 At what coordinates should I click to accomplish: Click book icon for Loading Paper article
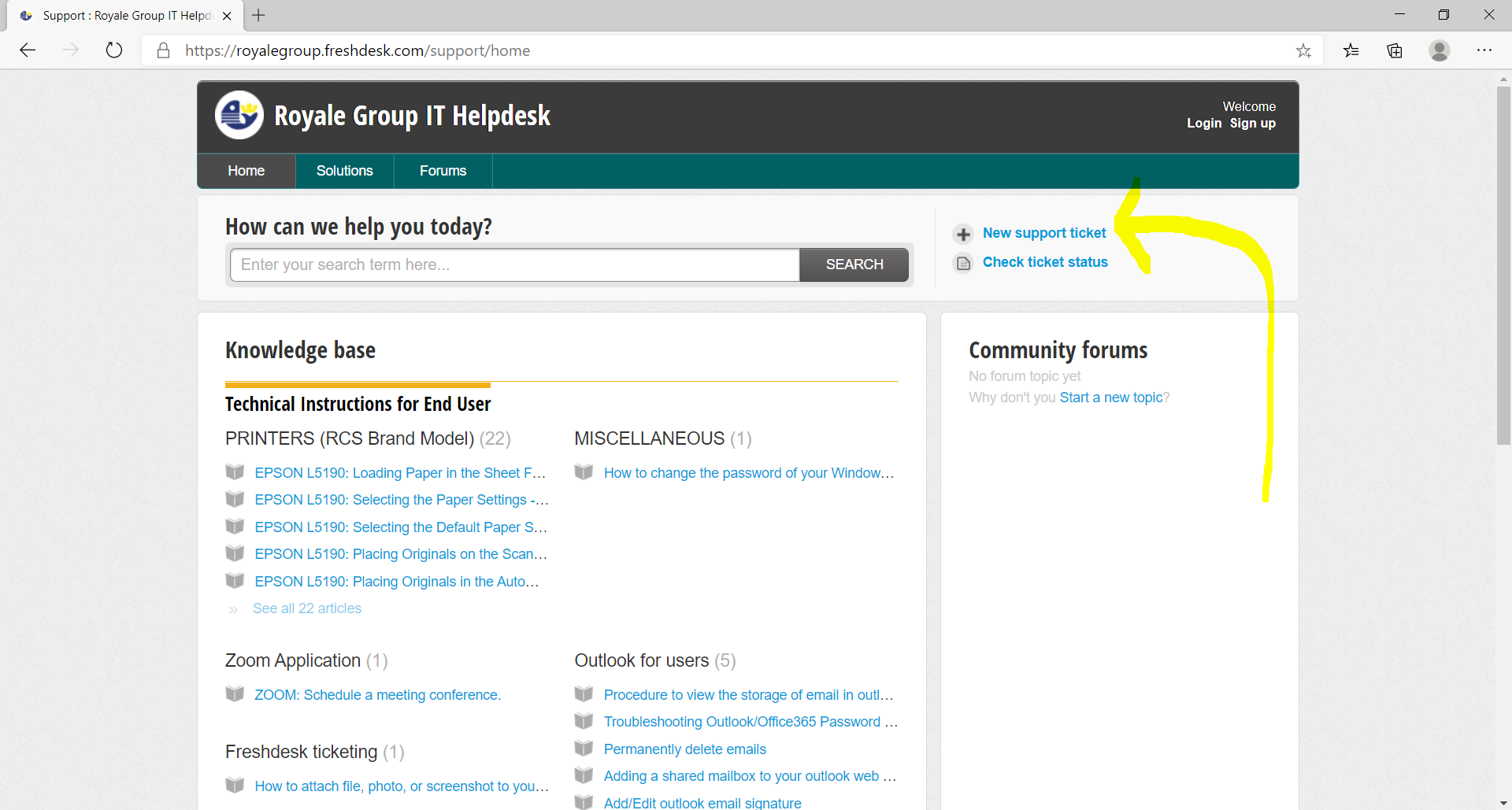click(x=235, y=472)
